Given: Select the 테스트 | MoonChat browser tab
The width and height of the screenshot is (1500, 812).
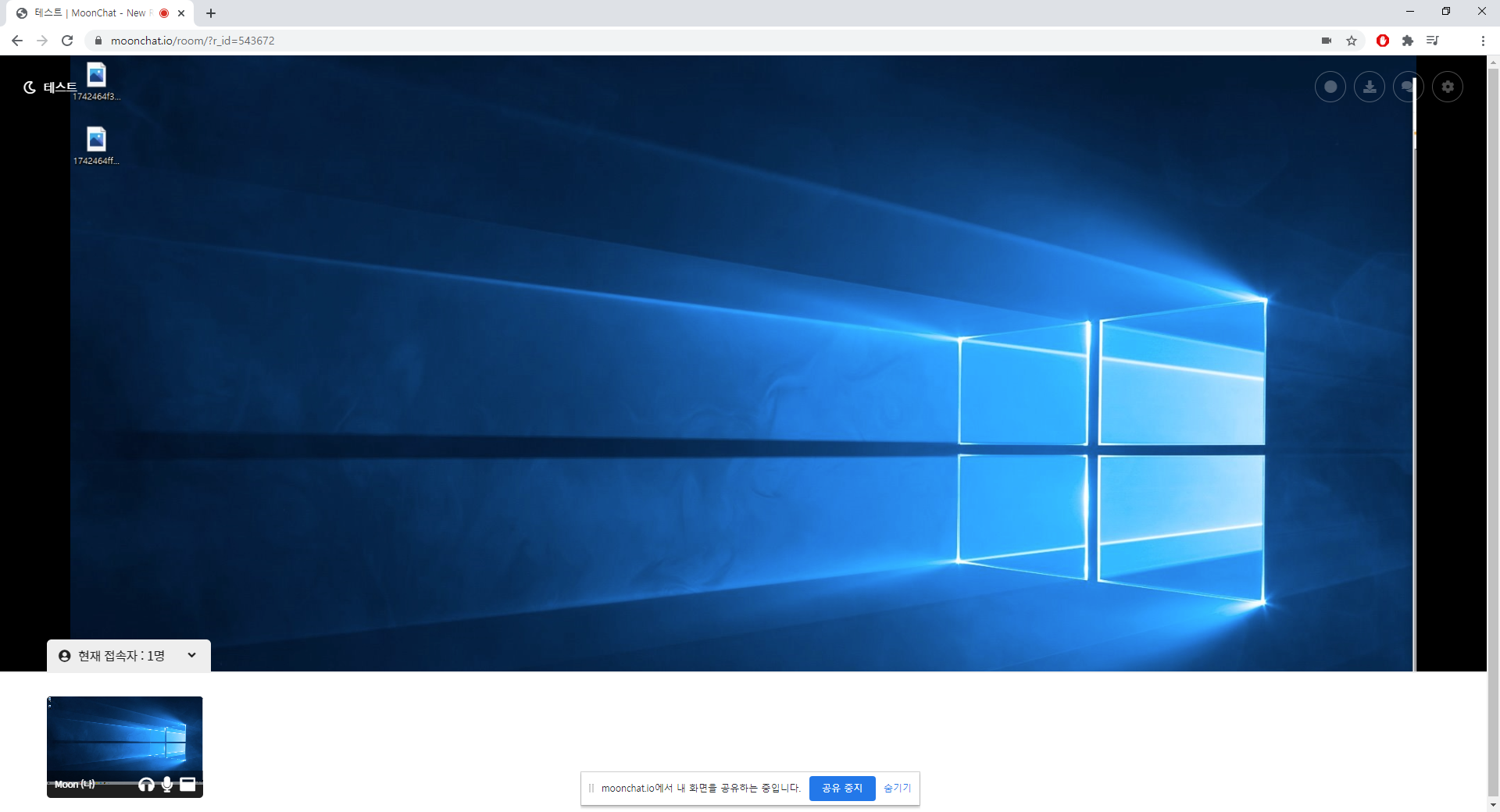Looking at the screenshot, I should pyautogui.click(x=102, y=13).
